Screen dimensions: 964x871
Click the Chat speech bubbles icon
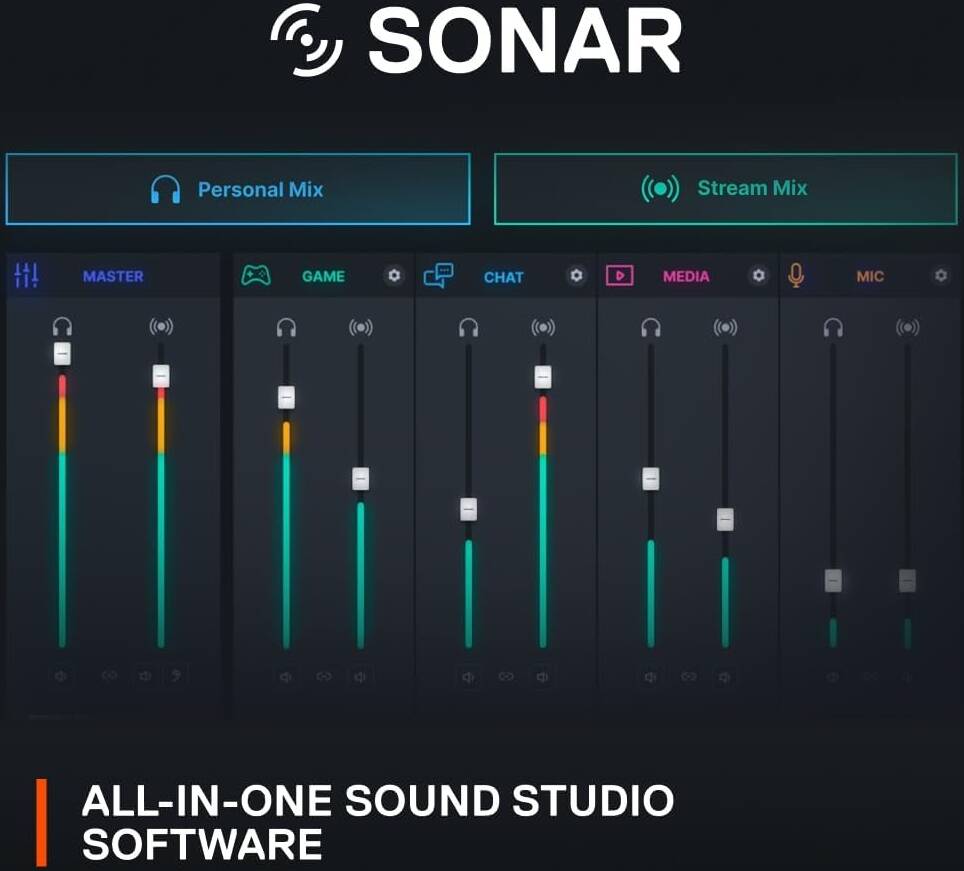pos(438,275)
